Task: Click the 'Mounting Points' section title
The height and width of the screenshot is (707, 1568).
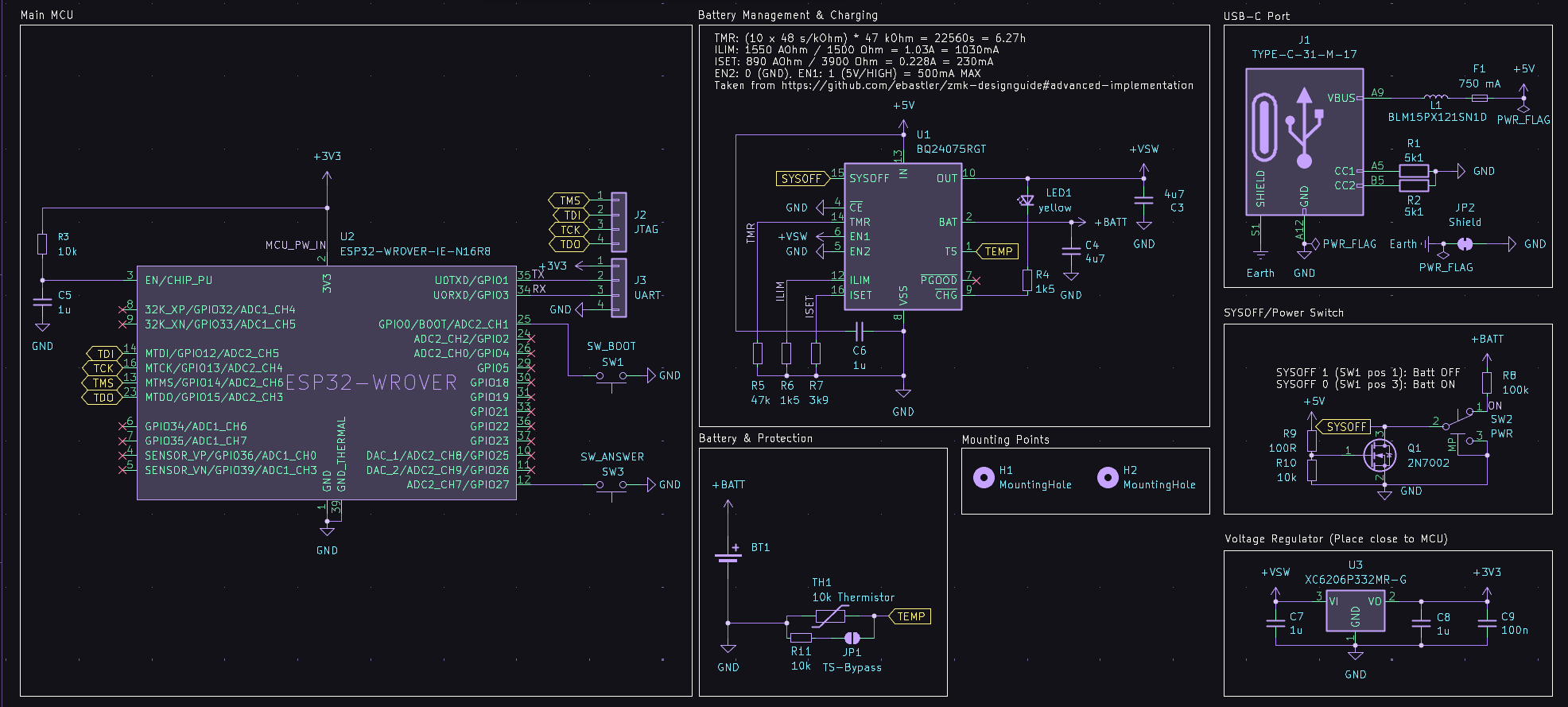Action: (1005, 440)
